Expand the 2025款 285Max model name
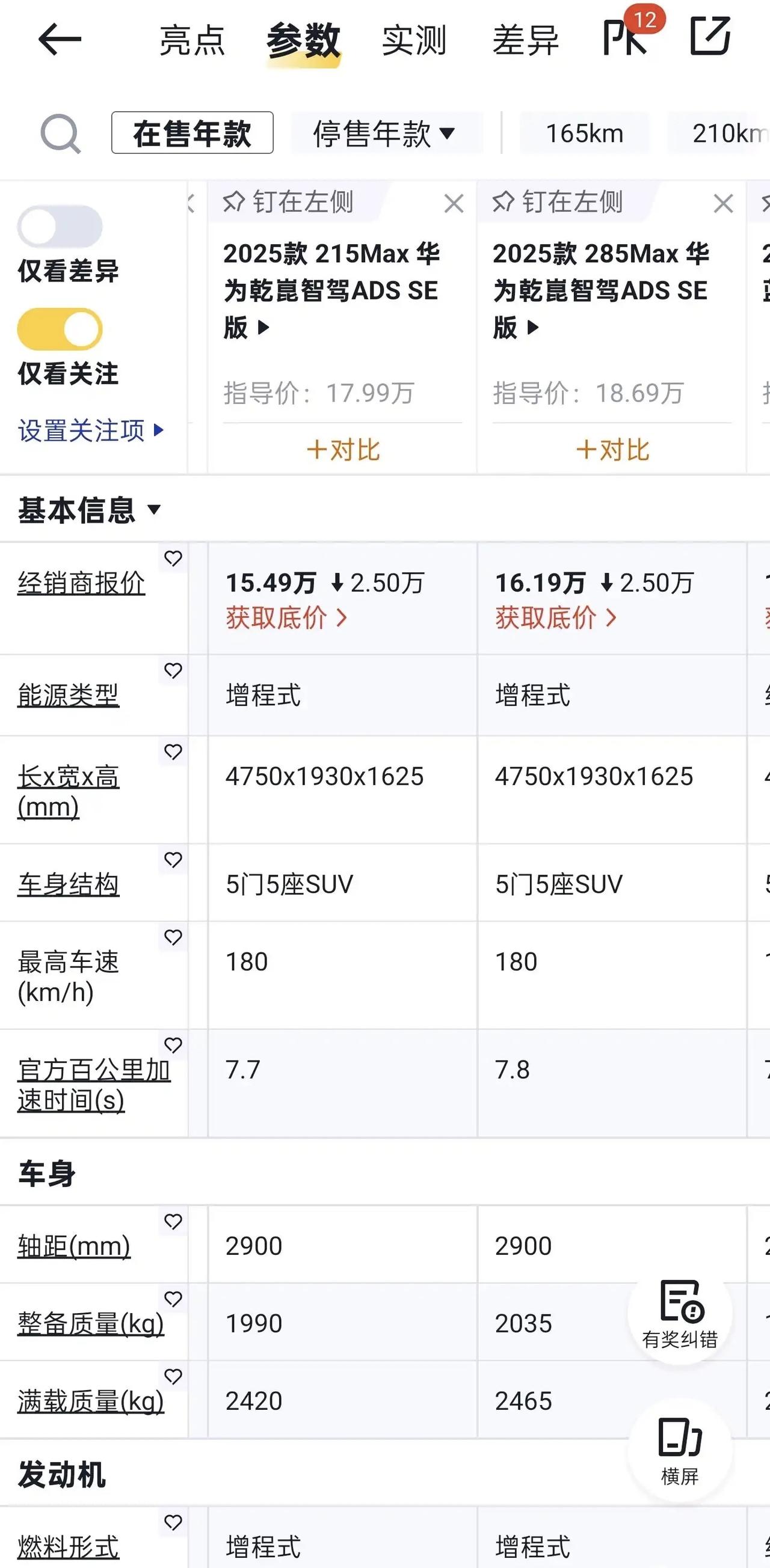Image resolution: width=770 pixels, height=1568 pixels. click(x=600, y=290)
